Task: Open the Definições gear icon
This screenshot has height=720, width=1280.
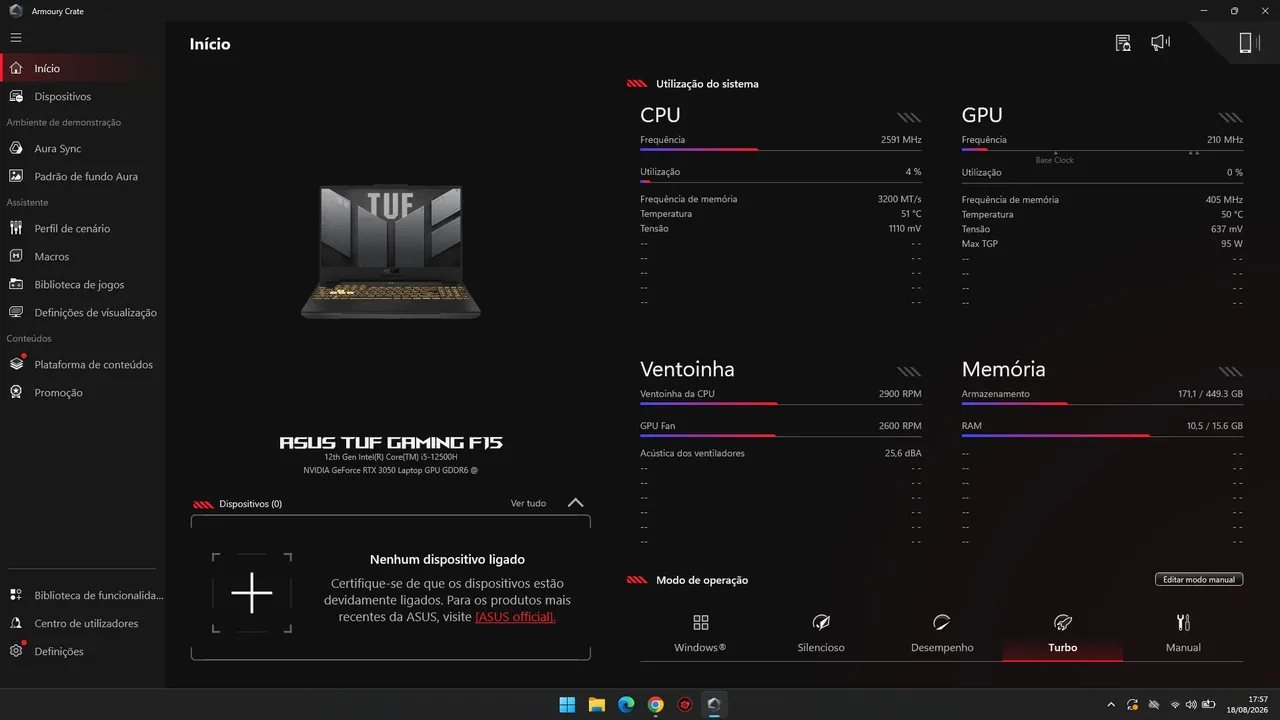Action: (16, 651)
